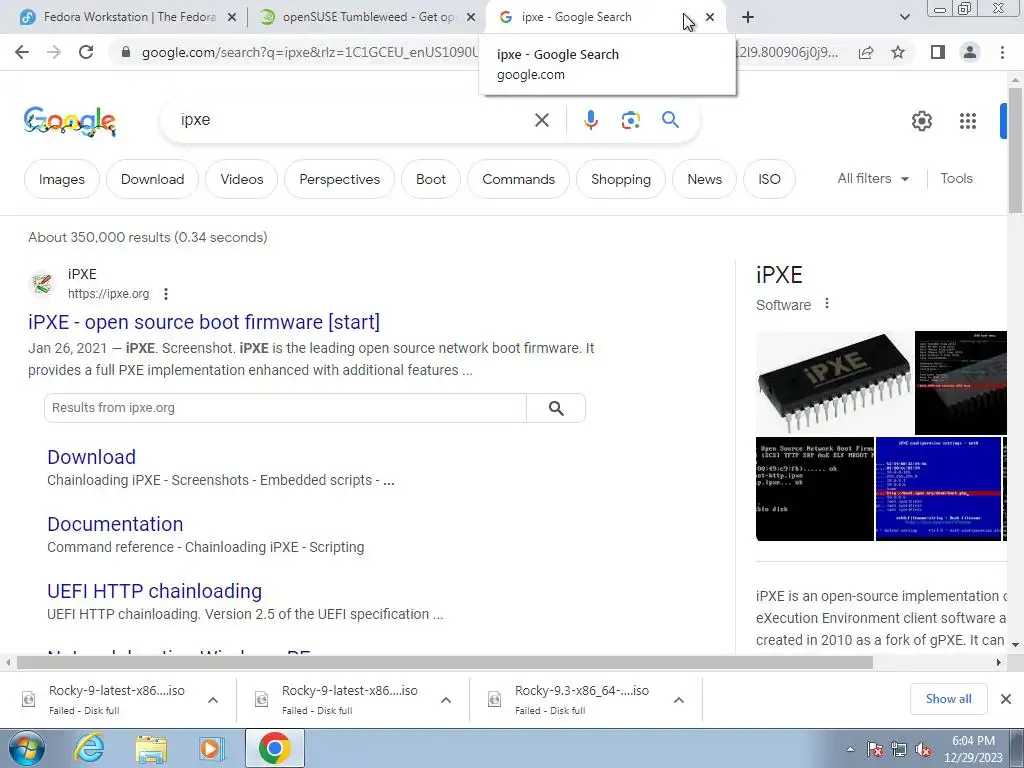Click the forward navigation arrow
1024x768 pixels.
[54, 52]
